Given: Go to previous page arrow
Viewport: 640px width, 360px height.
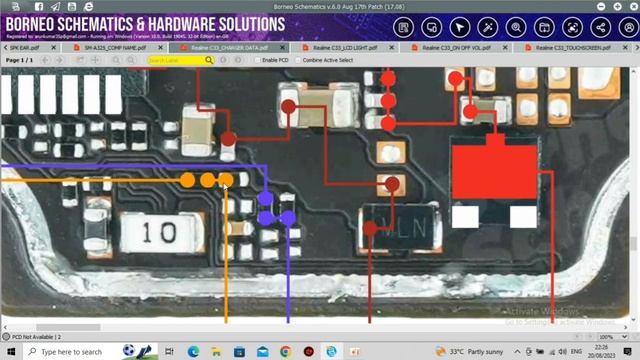Looking at the screenshot, I should 45,60.
